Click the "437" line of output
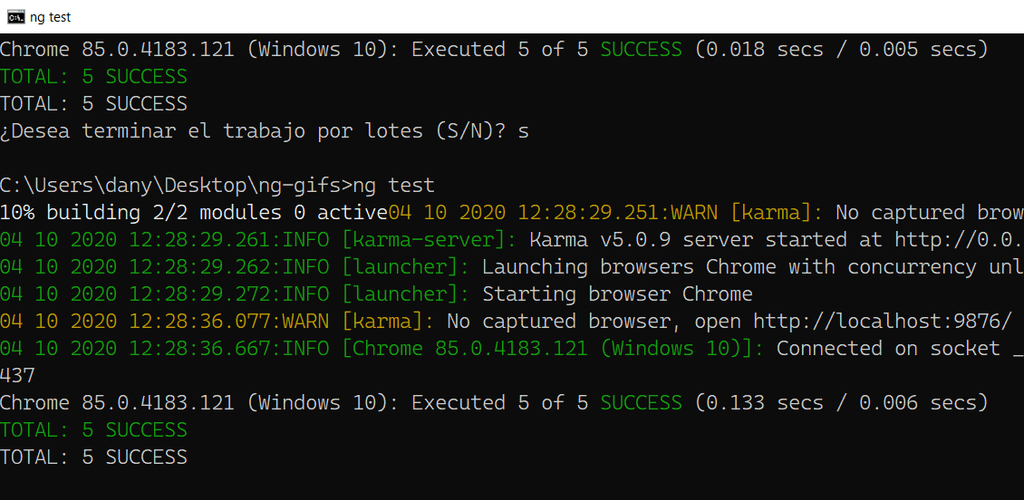The width and height of the screenshot is (1024, 500). point(17,376)
